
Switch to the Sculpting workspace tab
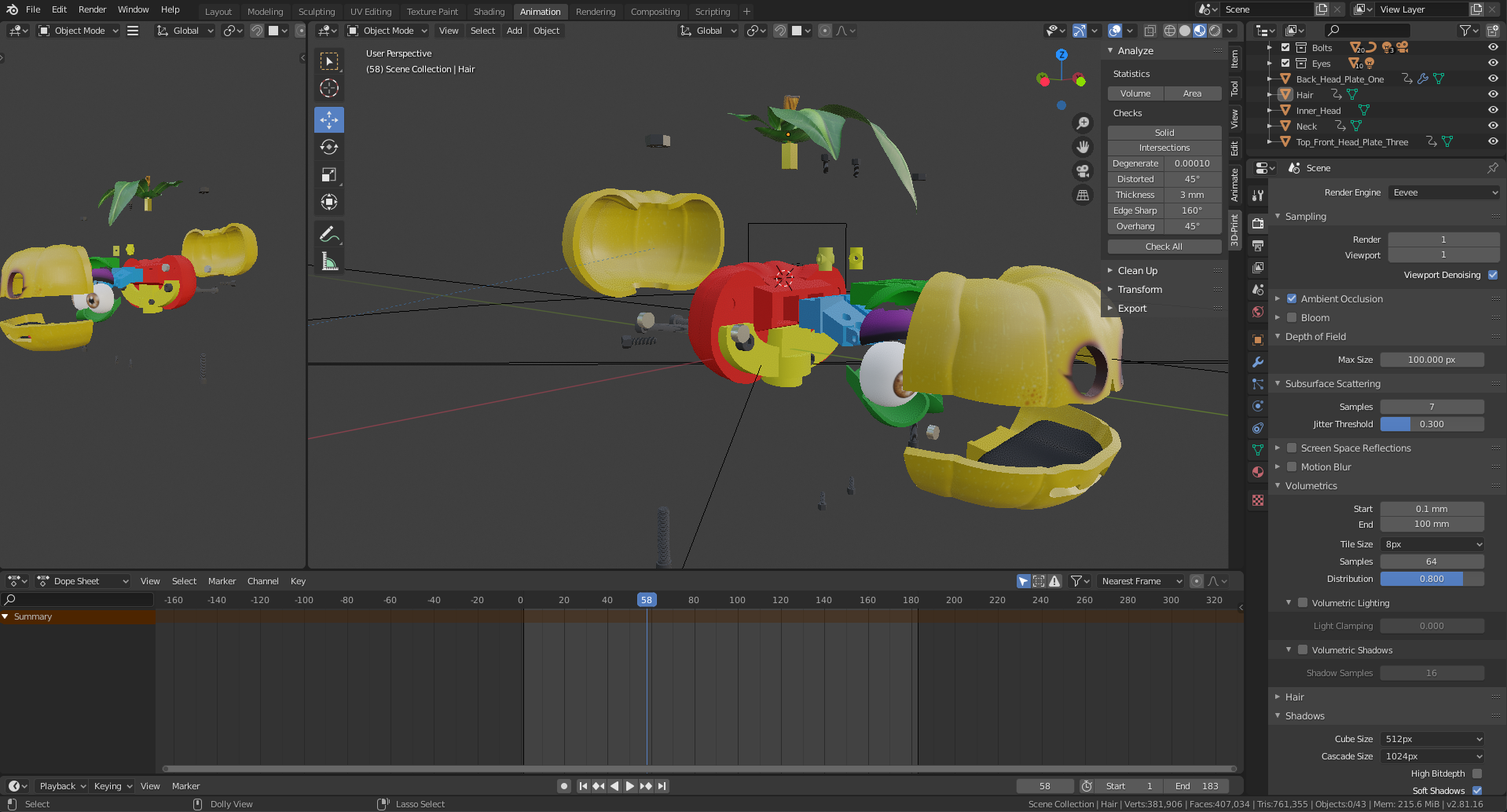(317, 12)
